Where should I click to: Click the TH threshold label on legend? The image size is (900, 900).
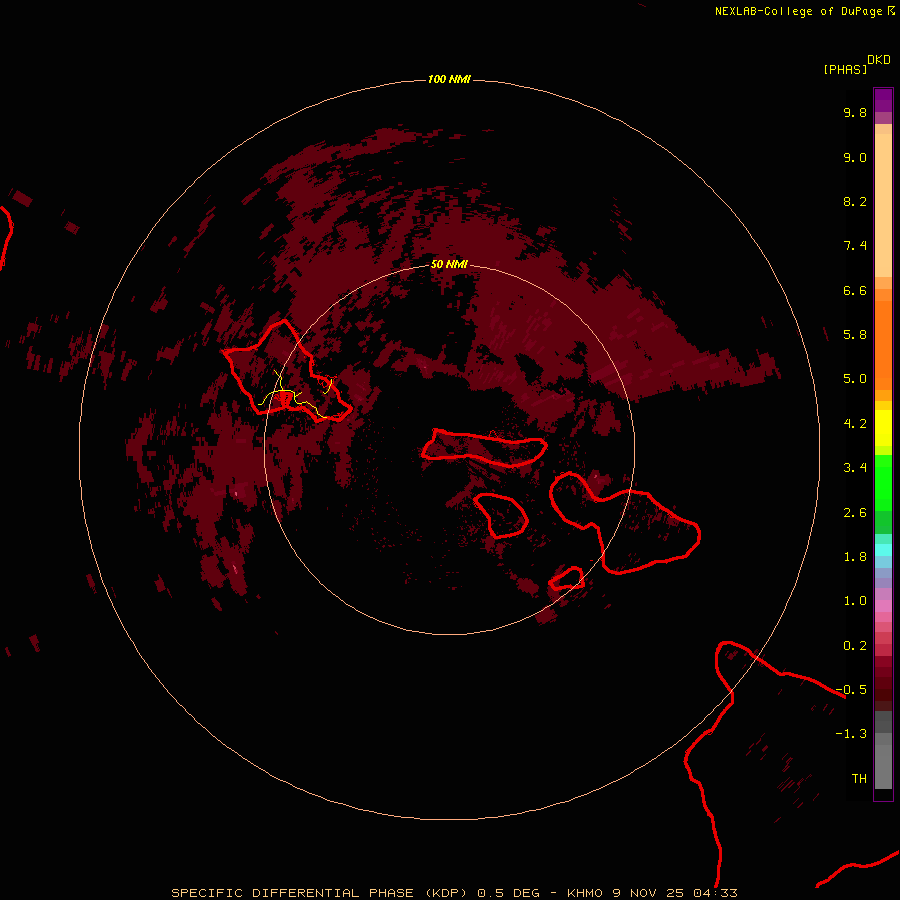(x=859, y=778)
